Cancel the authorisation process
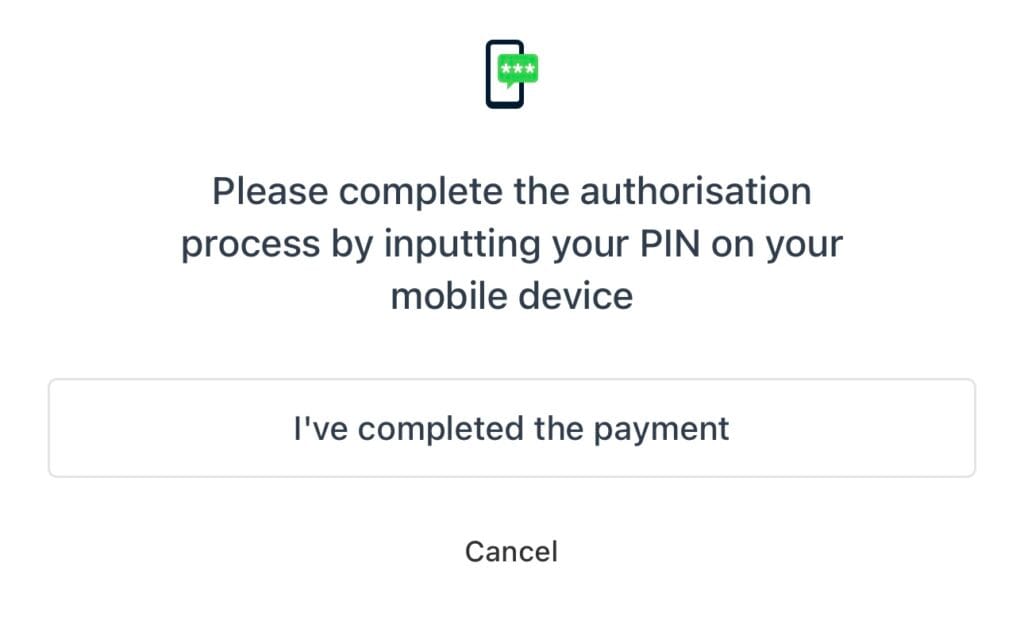The image size is (1024, 636). (511, 551)
